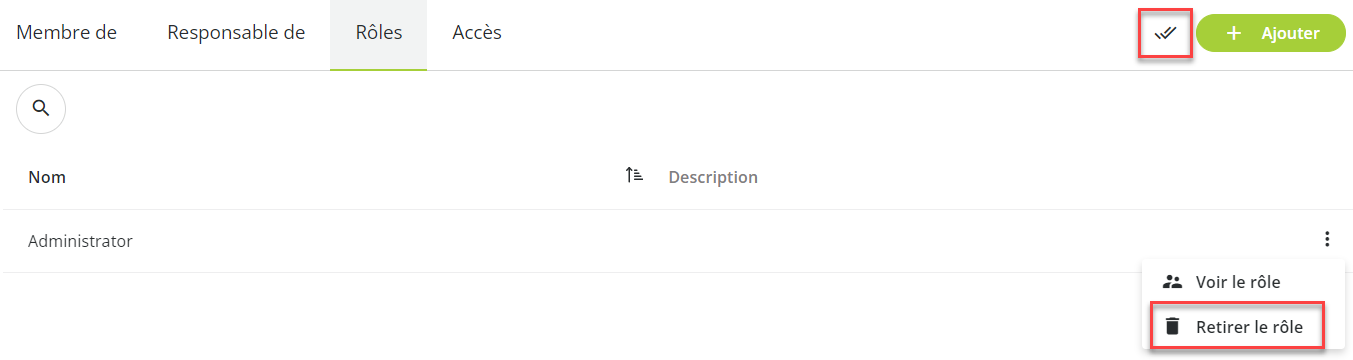Click the people icon next to Voir le rôle
The width and height of the screenshot is (1353, 360).
tap(1173, 282)
